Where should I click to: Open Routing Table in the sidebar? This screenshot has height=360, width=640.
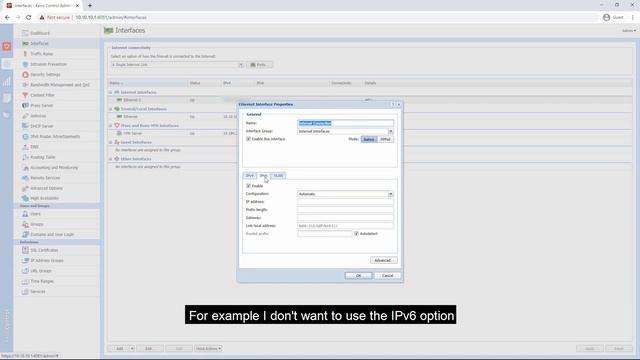tap(42, 157)
